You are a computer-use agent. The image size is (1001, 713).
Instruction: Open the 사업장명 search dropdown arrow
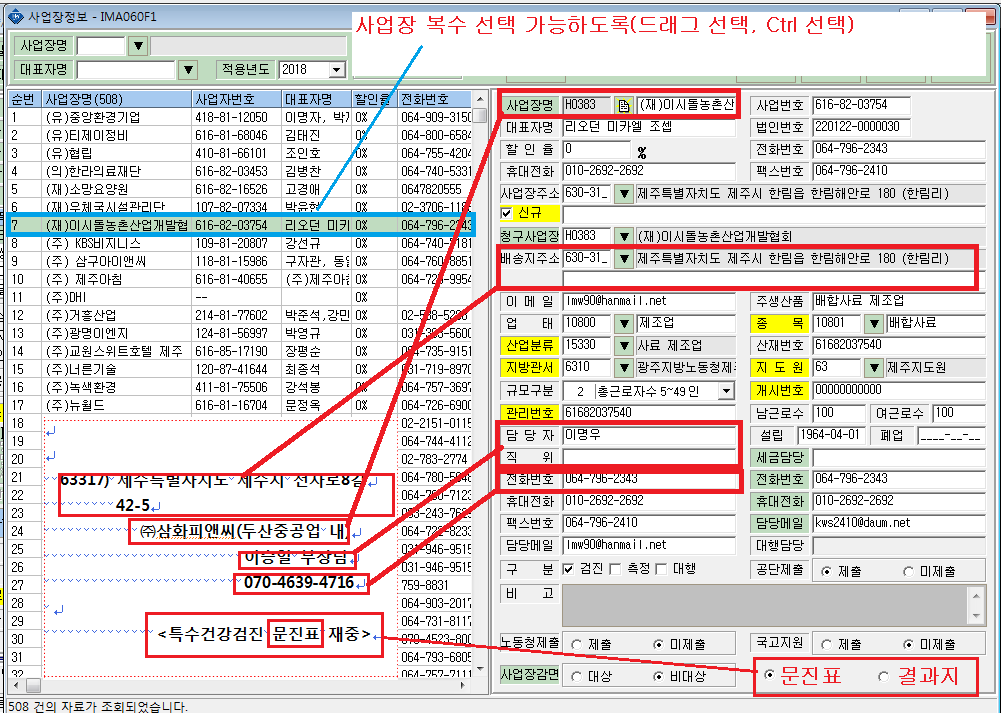pos(138,46)
